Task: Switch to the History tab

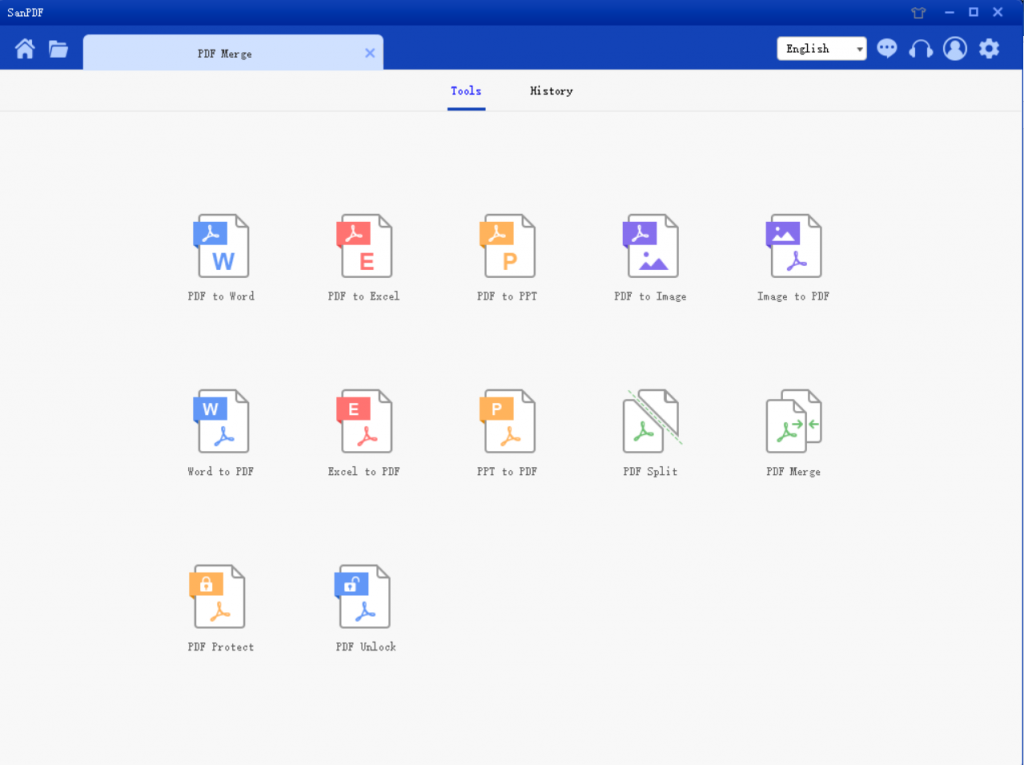Action: click(x=551, y=91)
